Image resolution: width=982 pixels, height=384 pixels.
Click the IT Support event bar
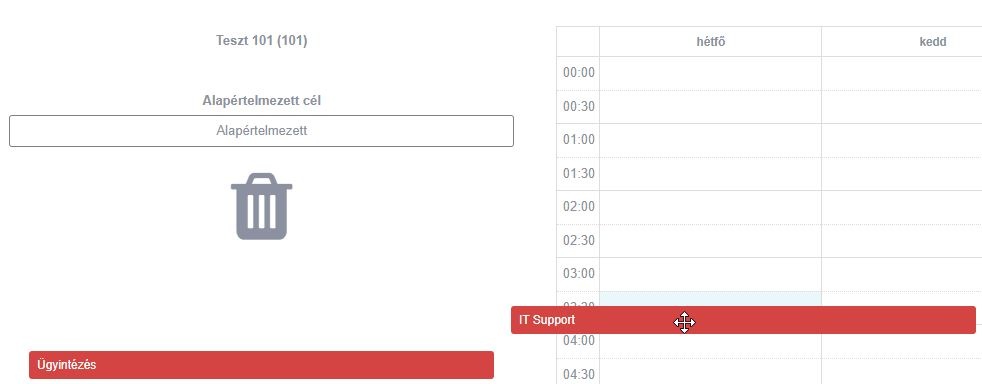point(743,320)
